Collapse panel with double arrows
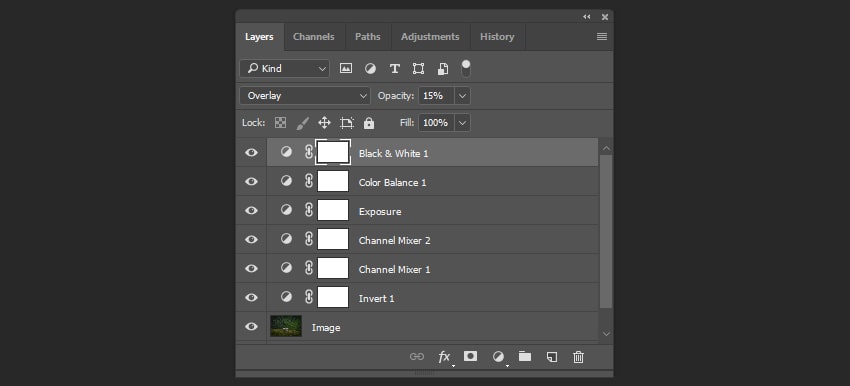The image size is (850, 386). pyautogui.click(x=587, y=17)
